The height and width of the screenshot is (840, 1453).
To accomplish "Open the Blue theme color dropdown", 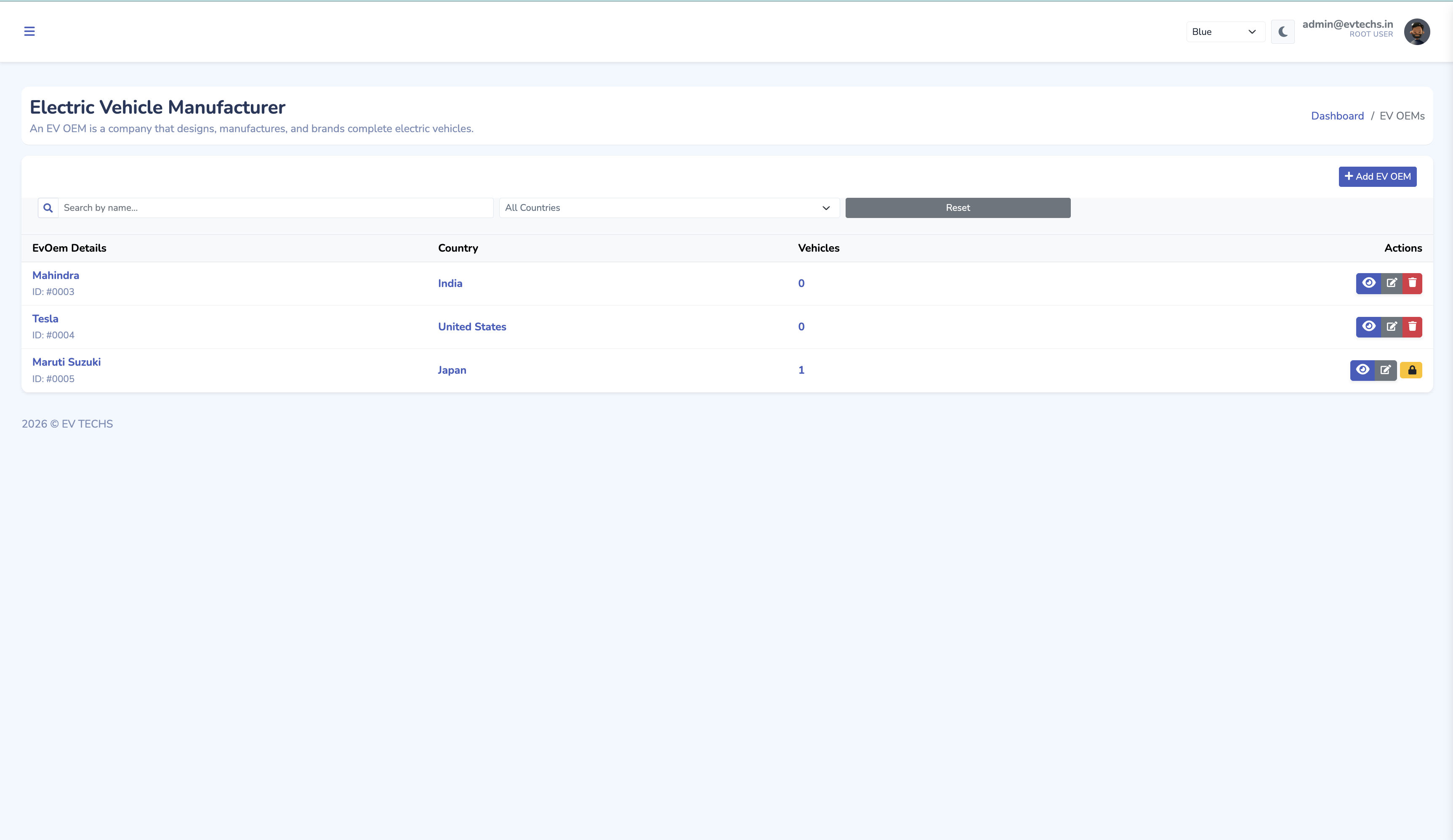I will (1225, 32).
